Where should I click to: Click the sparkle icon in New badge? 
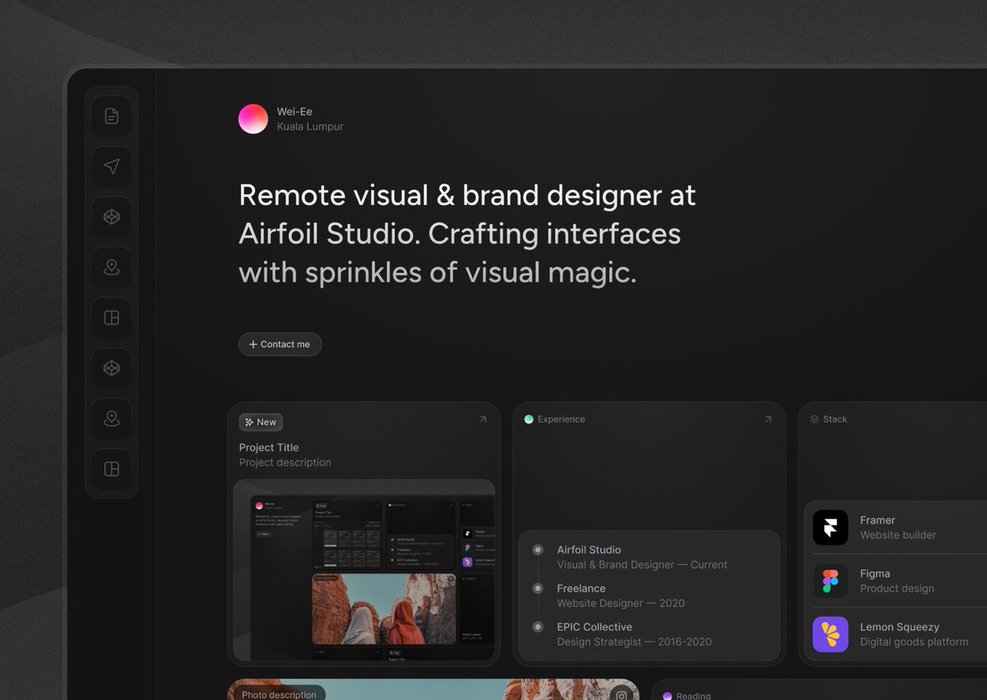(x=249, y=422)
